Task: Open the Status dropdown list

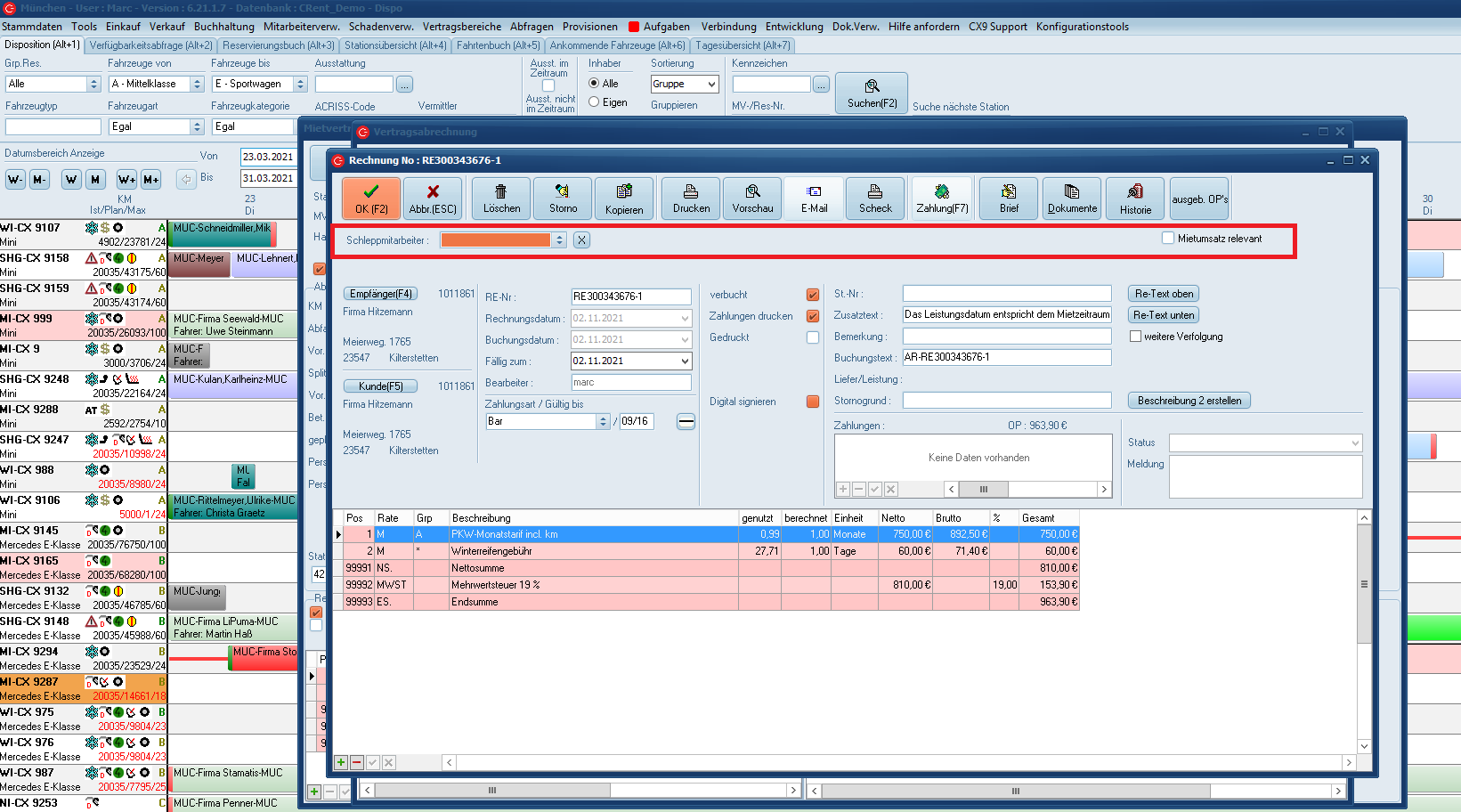Action: pyautogui.click(x=1354, y=443)
